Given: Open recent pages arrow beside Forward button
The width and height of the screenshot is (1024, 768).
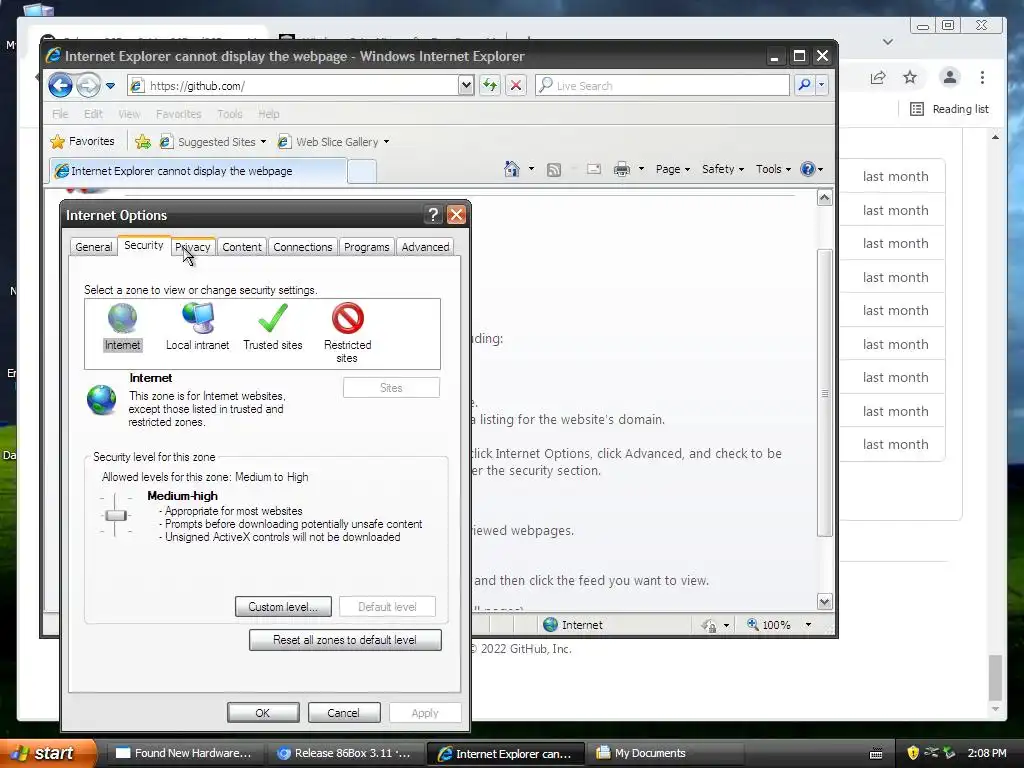Looking at the screenshot, I should [110, 86].
